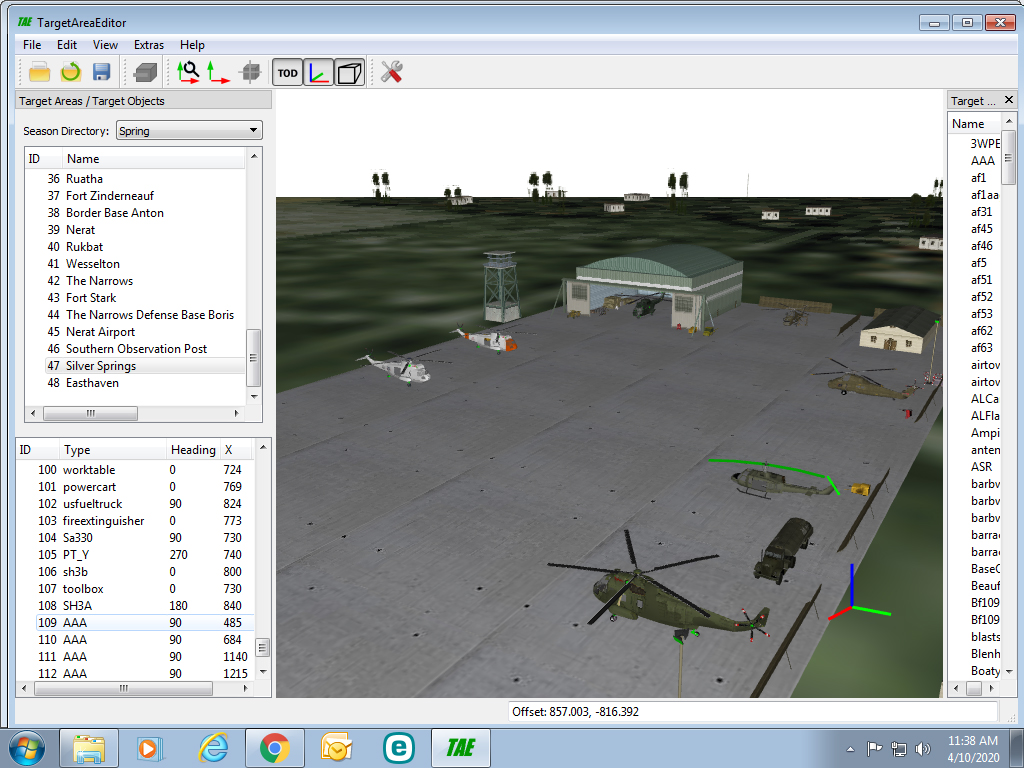Click the TAE taskbar button
This screenshot has height=768, width=1024.
tap(460, 748)
